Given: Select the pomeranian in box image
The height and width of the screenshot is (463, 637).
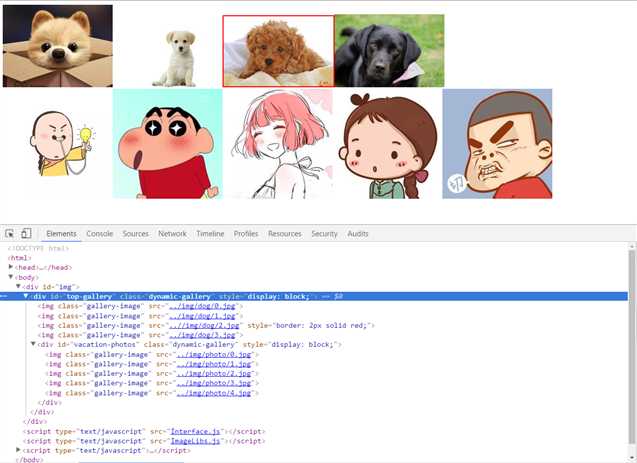Looking at the screenshot, I should coord(58,46).
